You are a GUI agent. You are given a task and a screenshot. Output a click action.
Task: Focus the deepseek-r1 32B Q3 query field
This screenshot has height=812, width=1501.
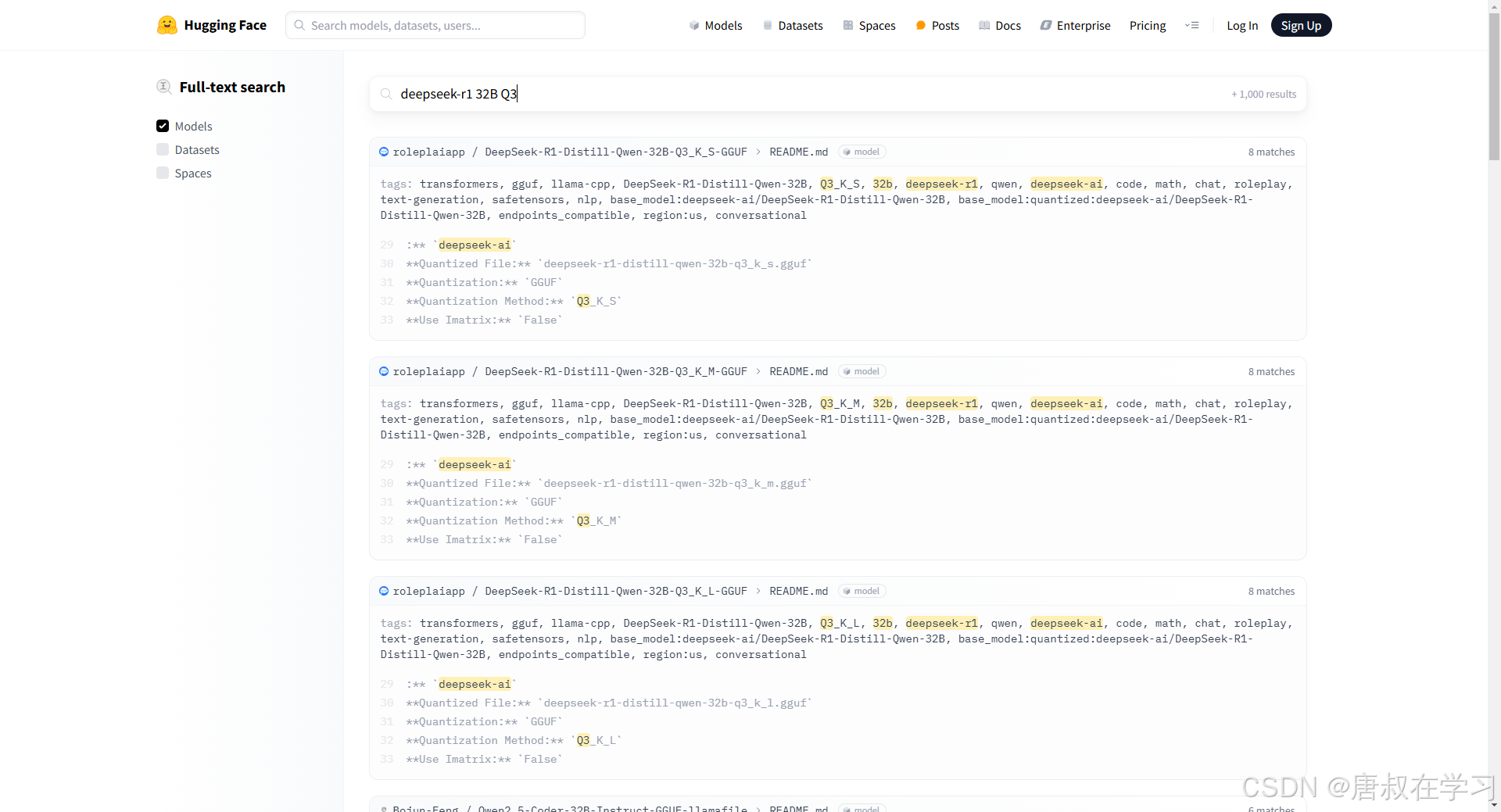[x=837, y=94]
